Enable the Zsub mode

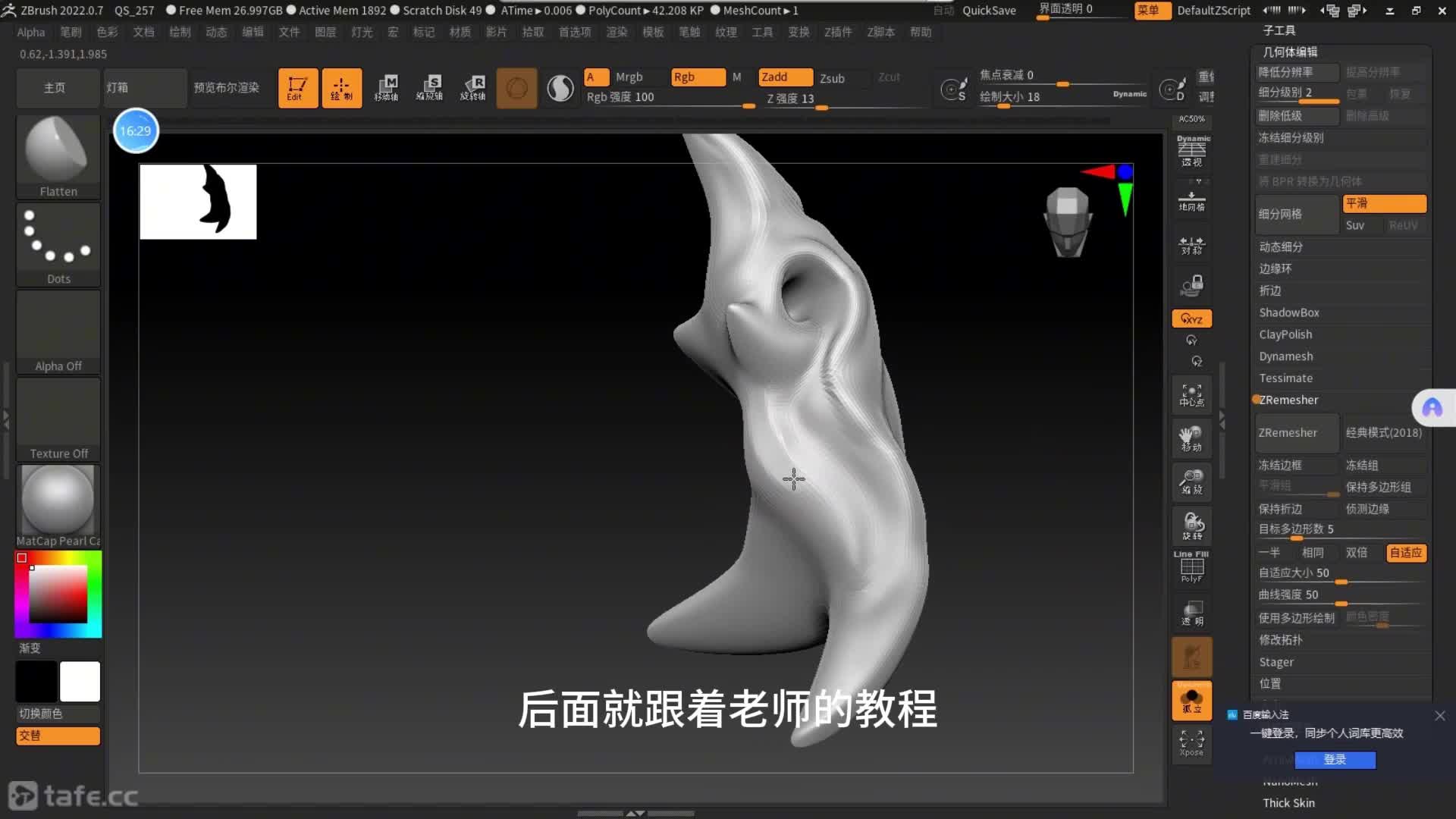click(832, 78)
